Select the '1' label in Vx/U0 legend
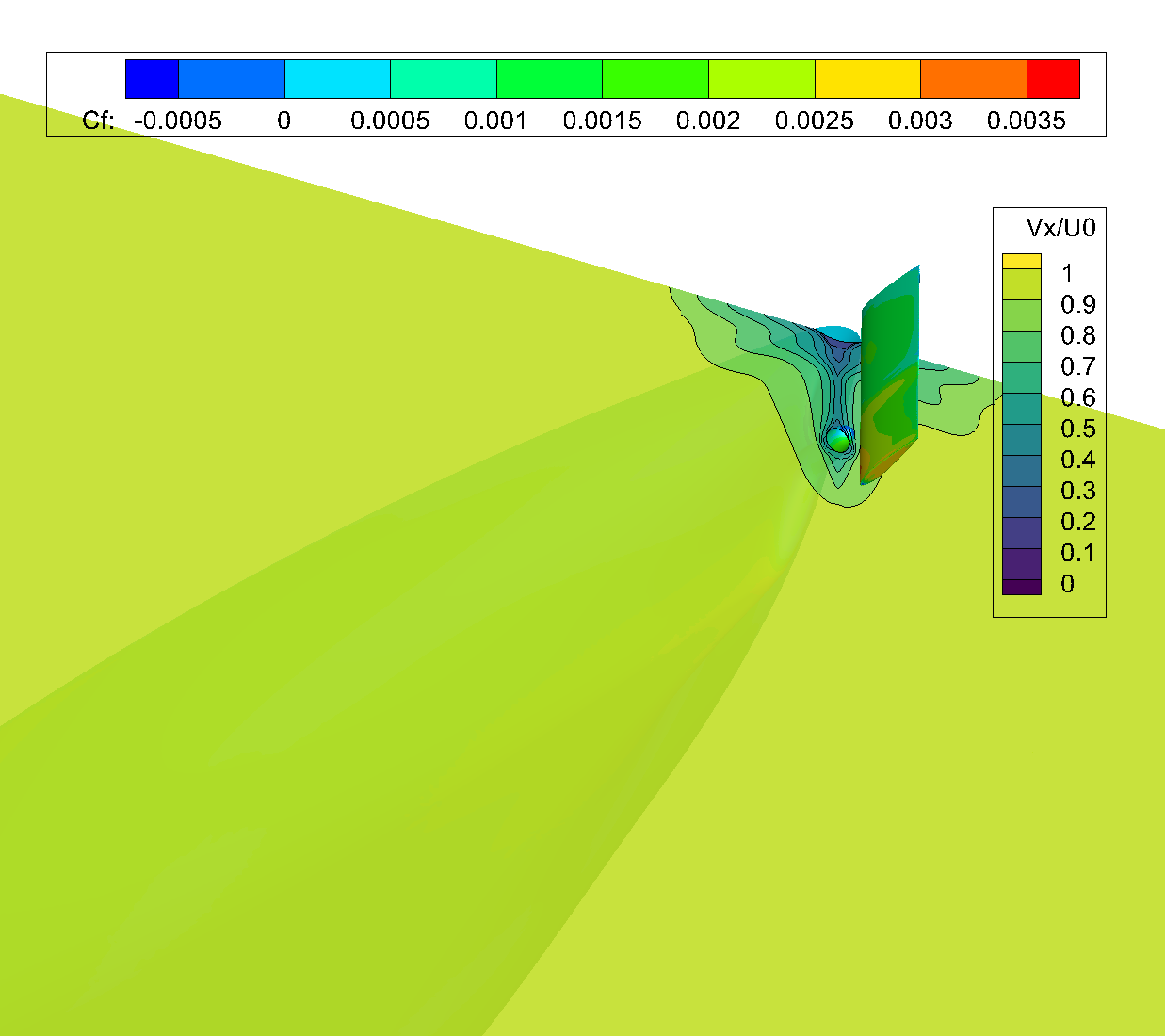This screenshot has width=1165, height=1036. pos(1067,273)
